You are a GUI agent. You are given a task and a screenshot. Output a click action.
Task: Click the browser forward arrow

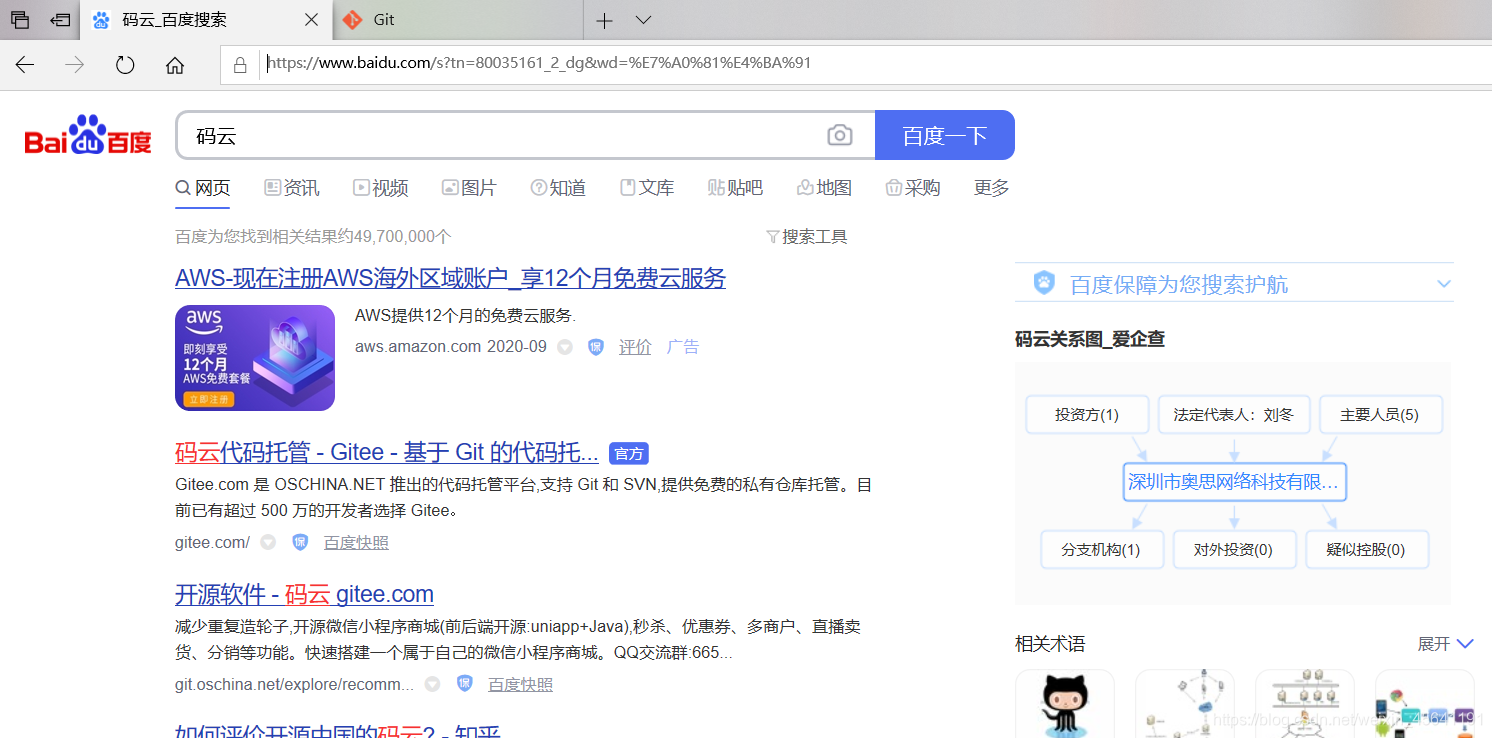click(x=75, y=65)
